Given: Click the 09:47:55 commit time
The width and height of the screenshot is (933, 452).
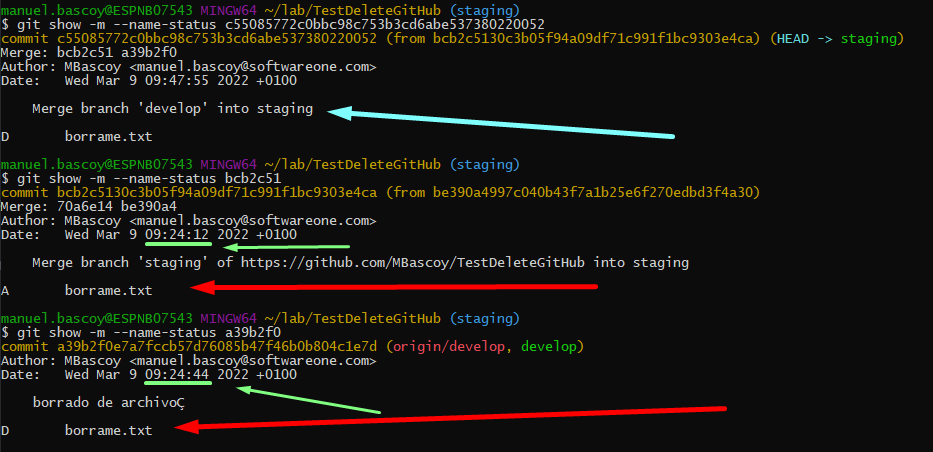Looking at the screenshot, I should pos(178,80).
